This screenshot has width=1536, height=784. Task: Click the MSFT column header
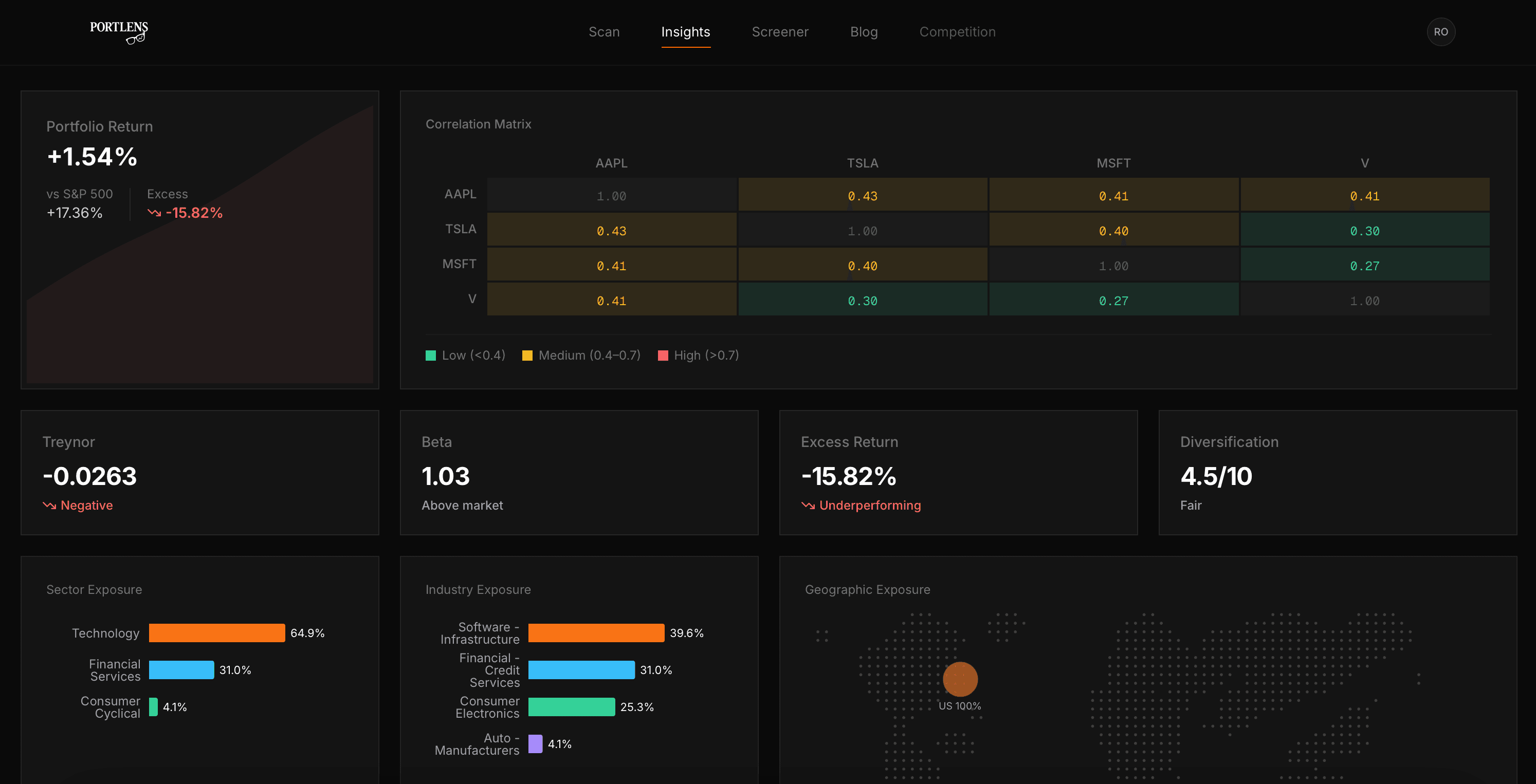point(1113,163)
